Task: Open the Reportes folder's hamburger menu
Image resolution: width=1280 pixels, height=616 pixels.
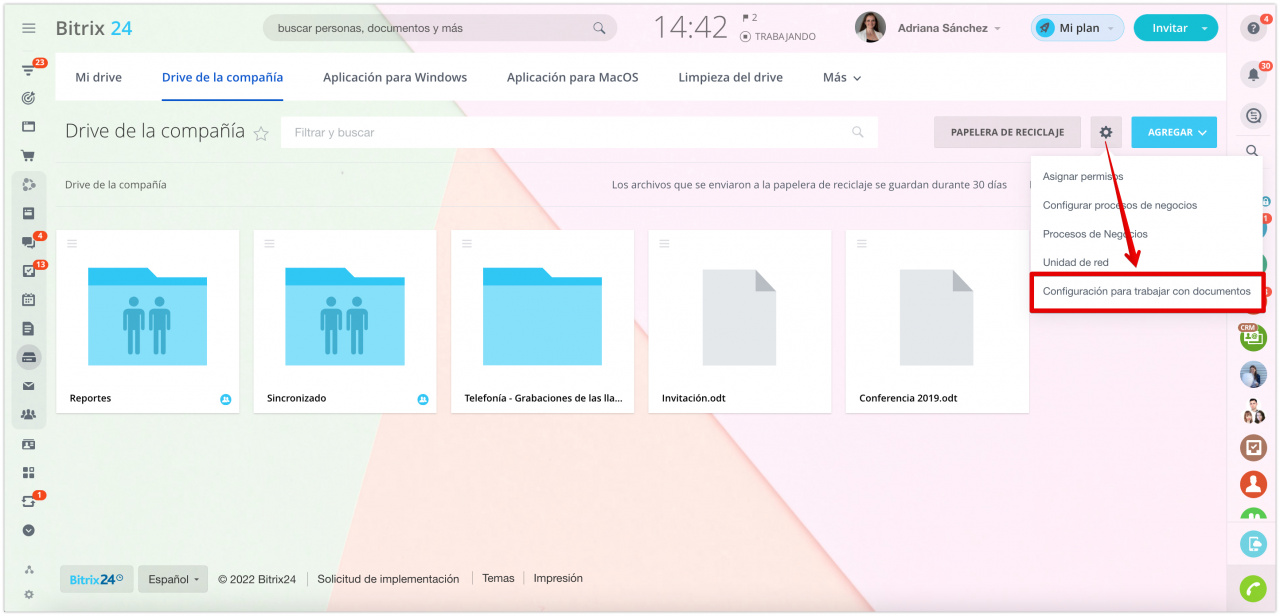Action: (x=72, y=243)
